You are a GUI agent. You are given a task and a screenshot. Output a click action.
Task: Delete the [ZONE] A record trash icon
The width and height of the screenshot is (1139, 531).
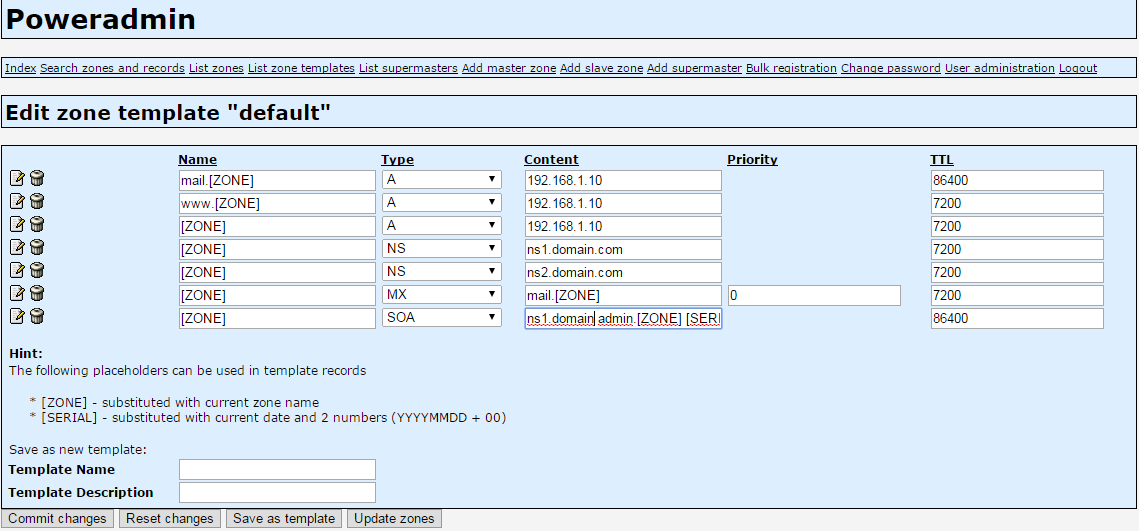tap(37, 225)
